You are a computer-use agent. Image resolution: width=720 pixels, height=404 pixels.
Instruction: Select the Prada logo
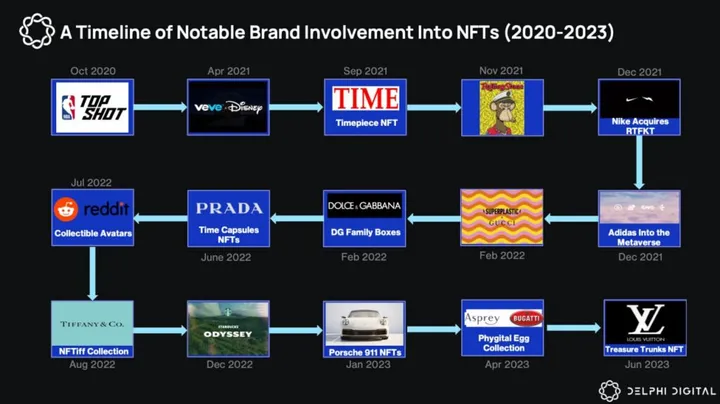(229, 209)
